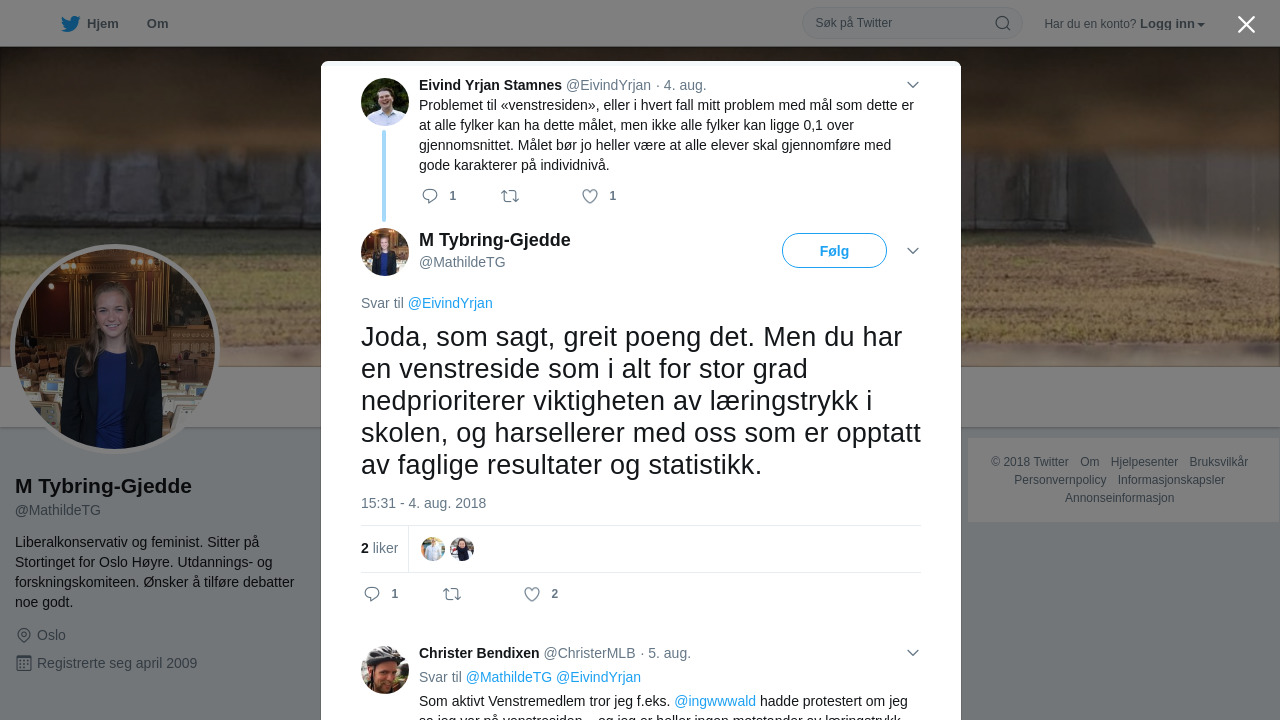Screen dimensions: 1280x720
Task: Click the Twitter bird Hjem icon
Action: 70,24
